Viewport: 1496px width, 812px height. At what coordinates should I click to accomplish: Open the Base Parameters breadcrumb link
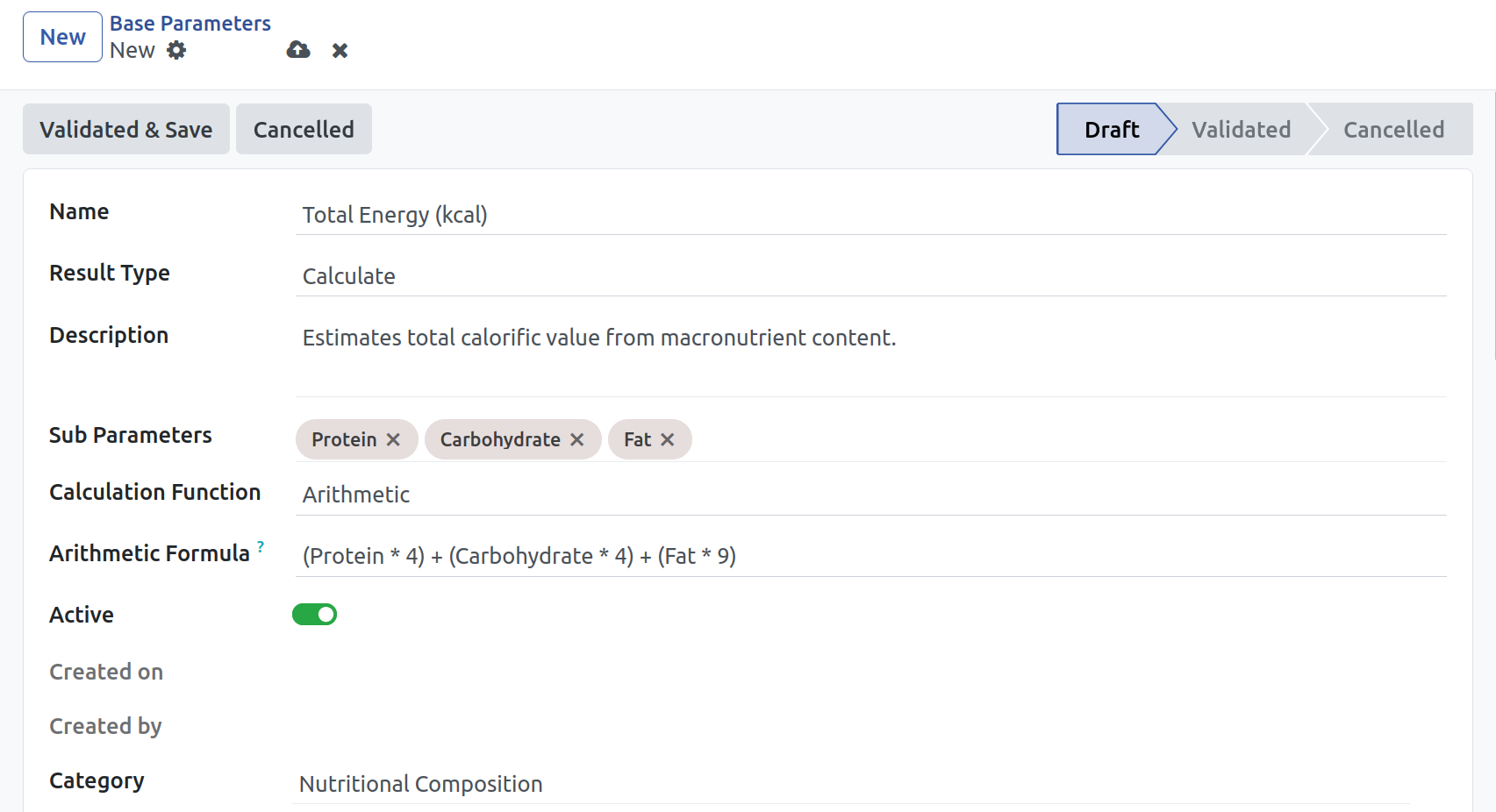[x=190, y=24]
